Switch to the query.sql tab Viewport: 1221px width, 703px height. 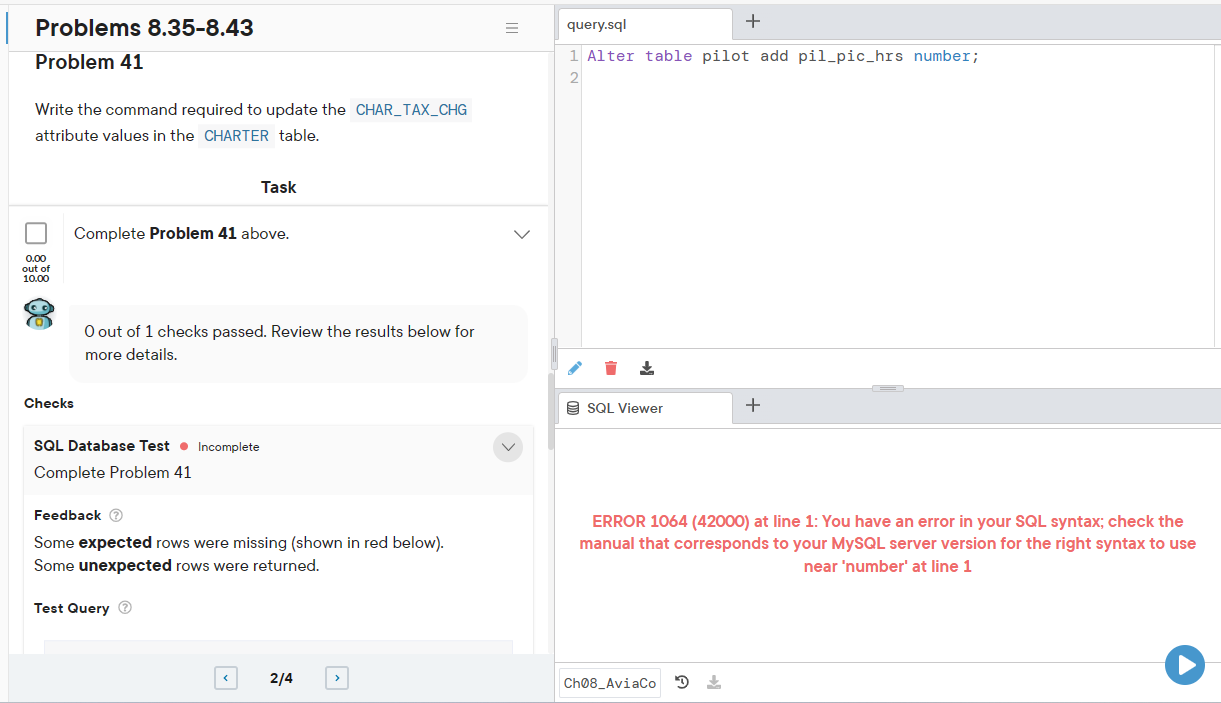[x=644, y=24]
